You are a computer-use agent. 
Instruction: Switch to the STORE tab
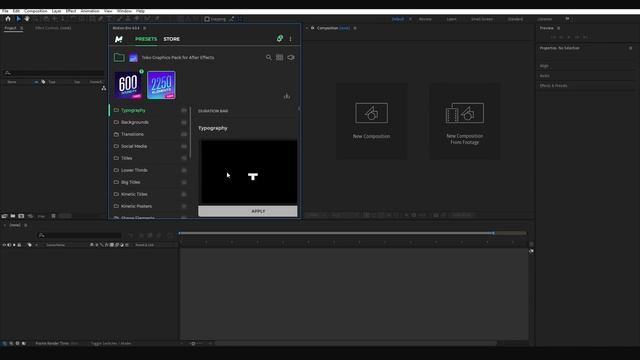tap(171, 39)
